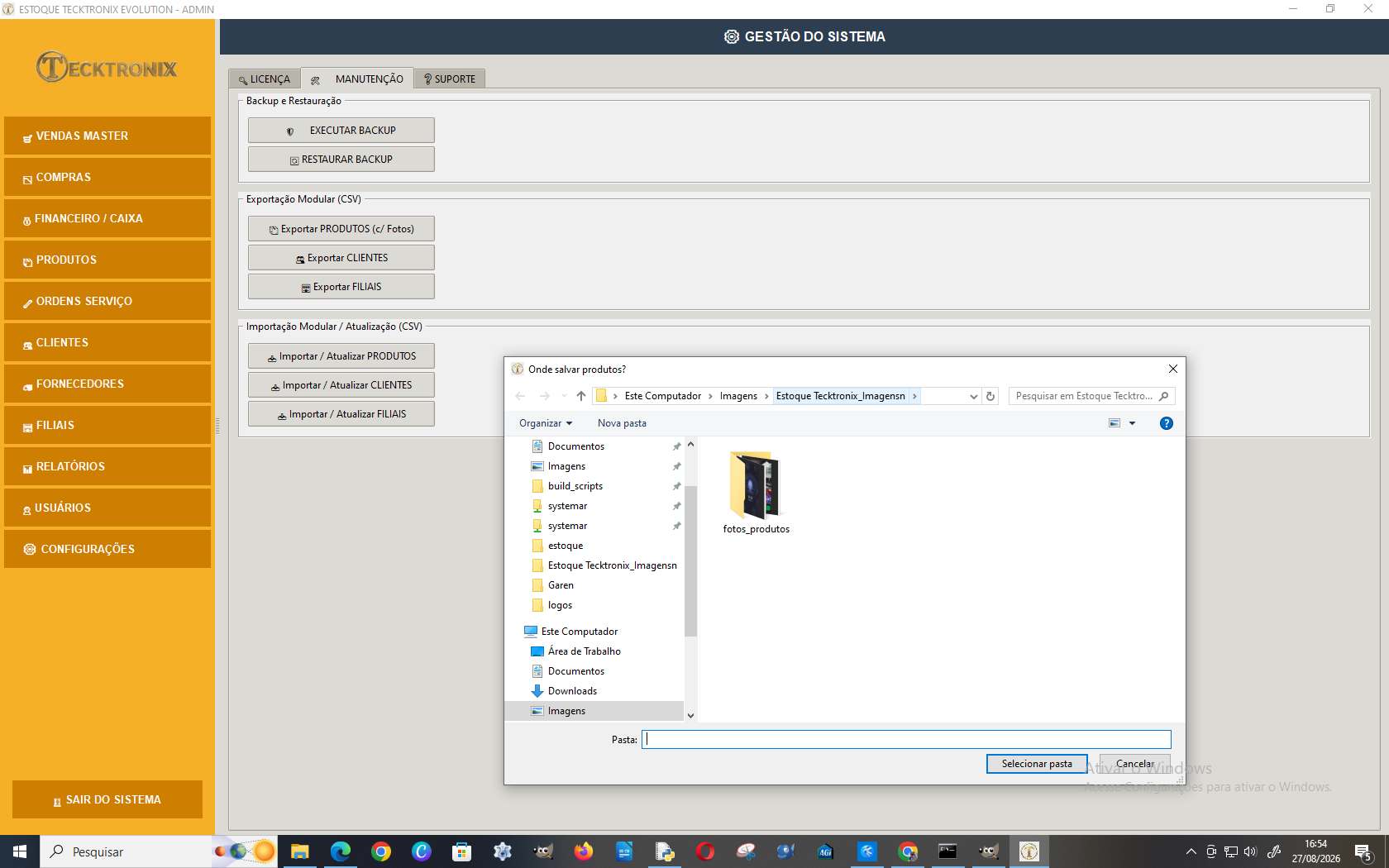
Task: Pick Estoque Tecktronix_Imagensn in navigation tree
Action: [x=612, y=565]
